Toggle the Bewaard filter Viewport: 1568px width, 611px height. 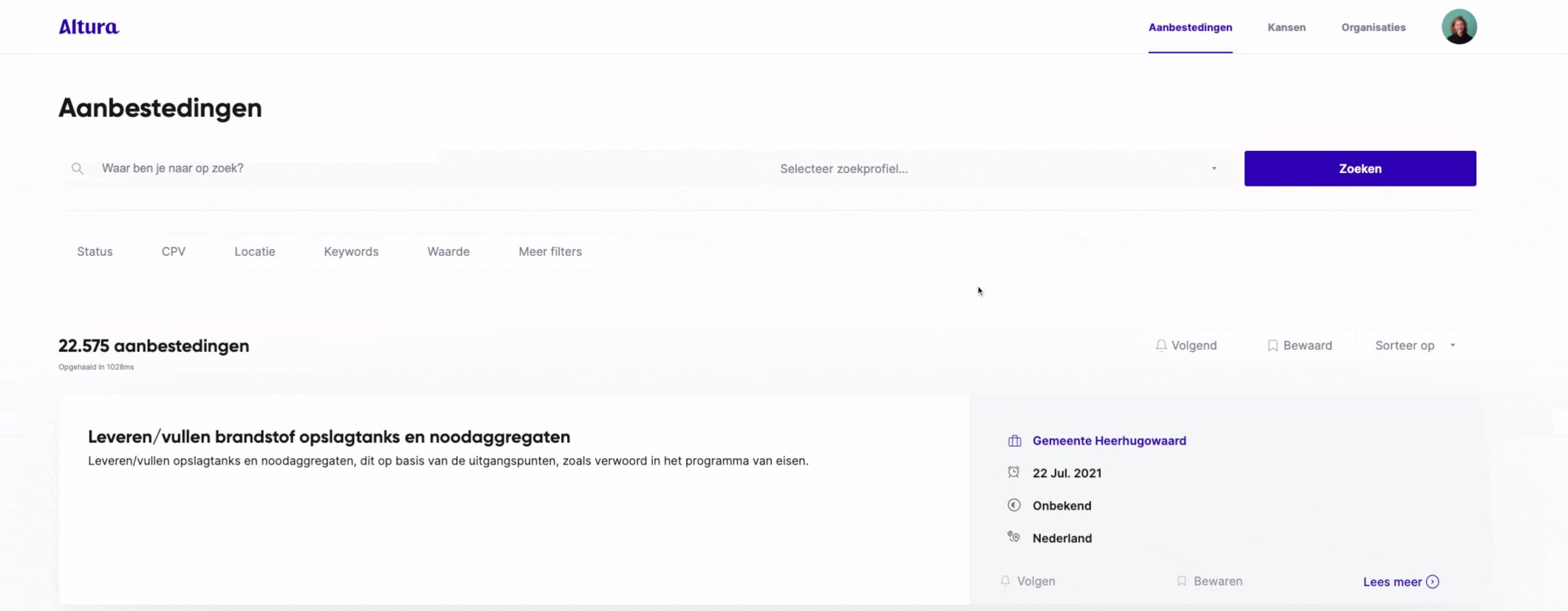click(x=1300, y=345)
